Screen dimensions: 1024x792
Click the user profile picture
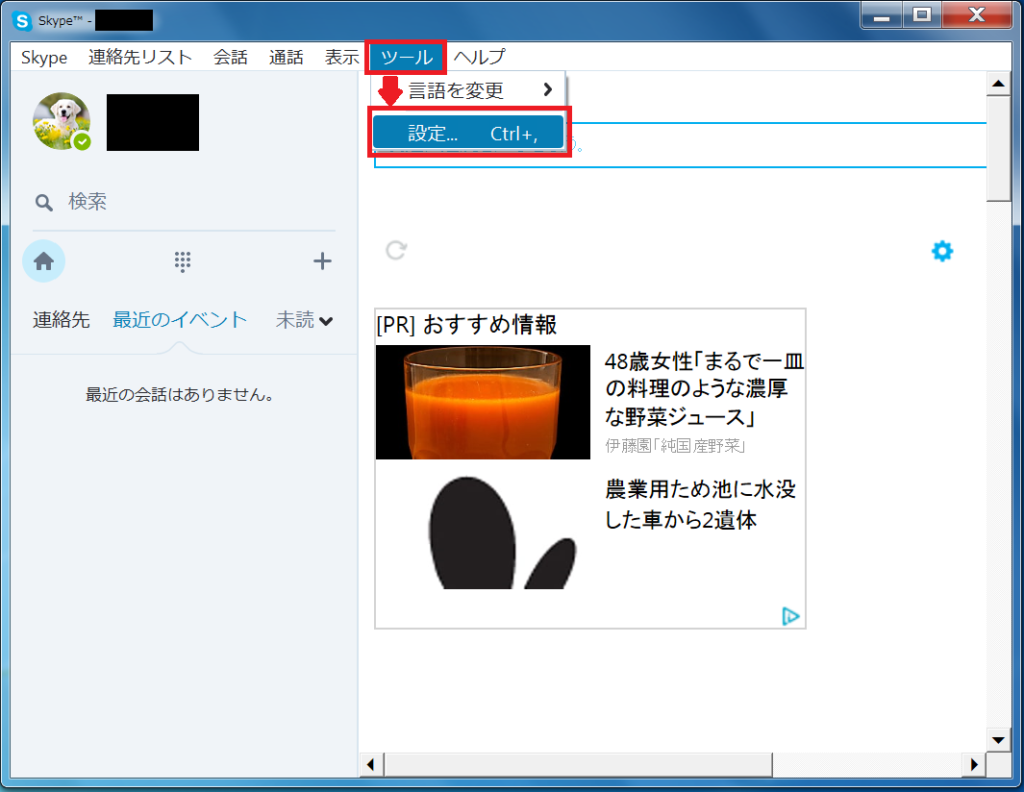[x=61, y=122]
